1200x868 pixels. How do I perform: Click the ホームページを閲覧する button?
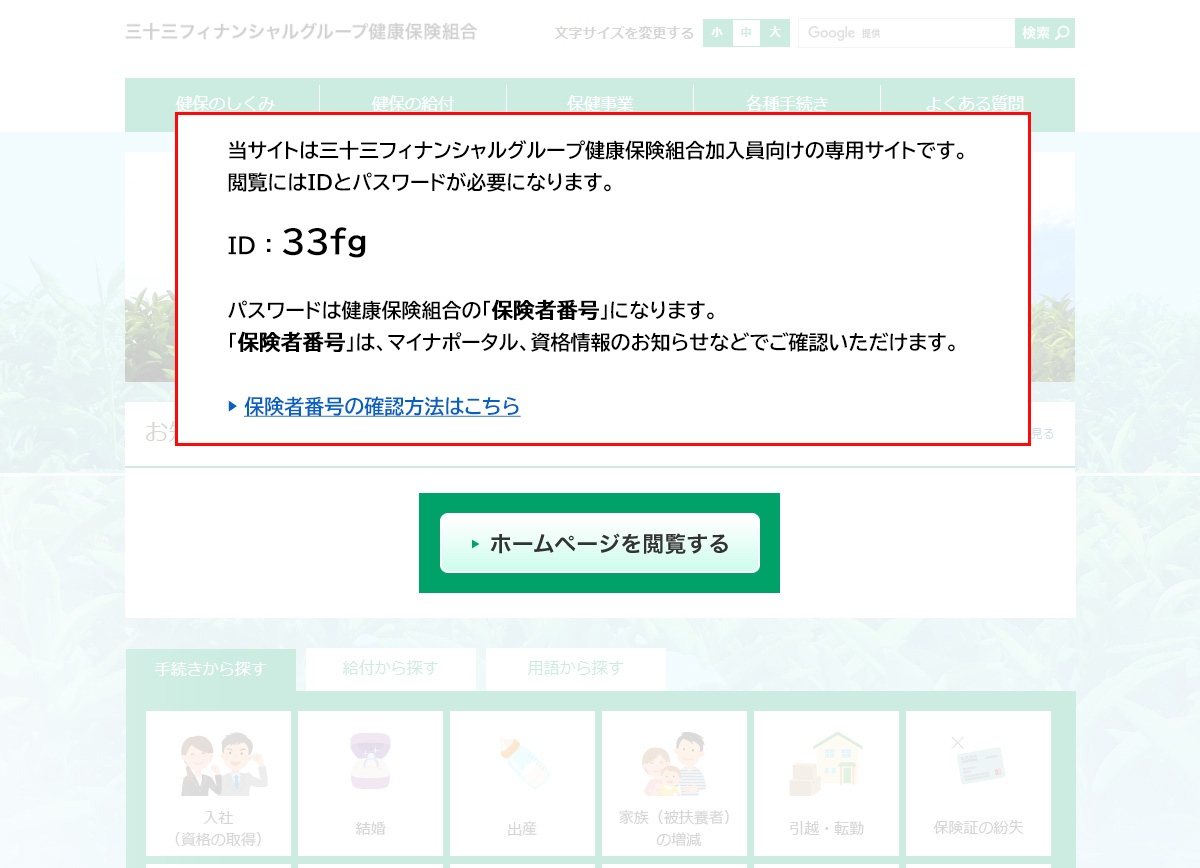[x=600, y=543]
